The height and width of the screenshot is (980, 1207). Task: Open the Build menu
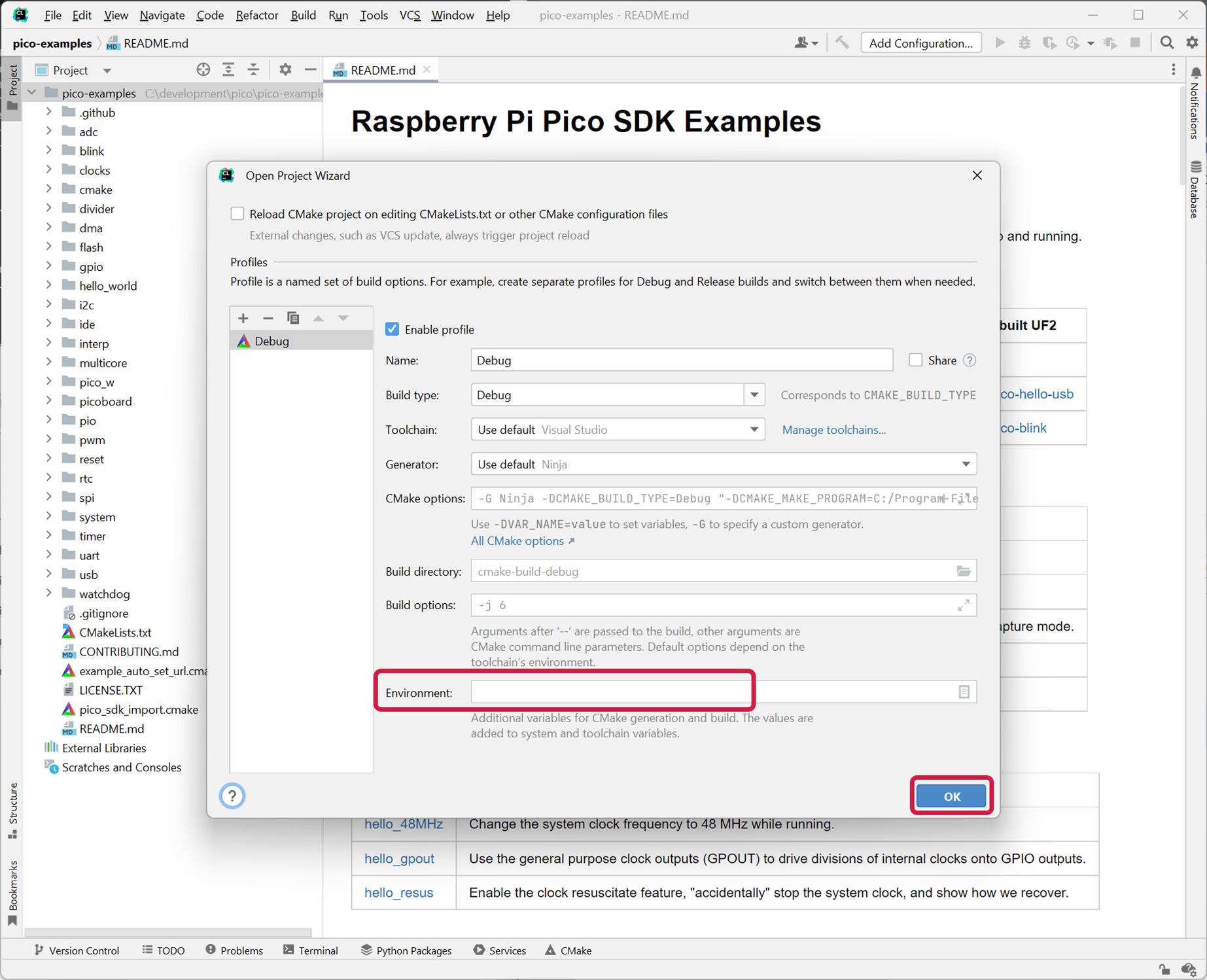(x=304, y=15)
